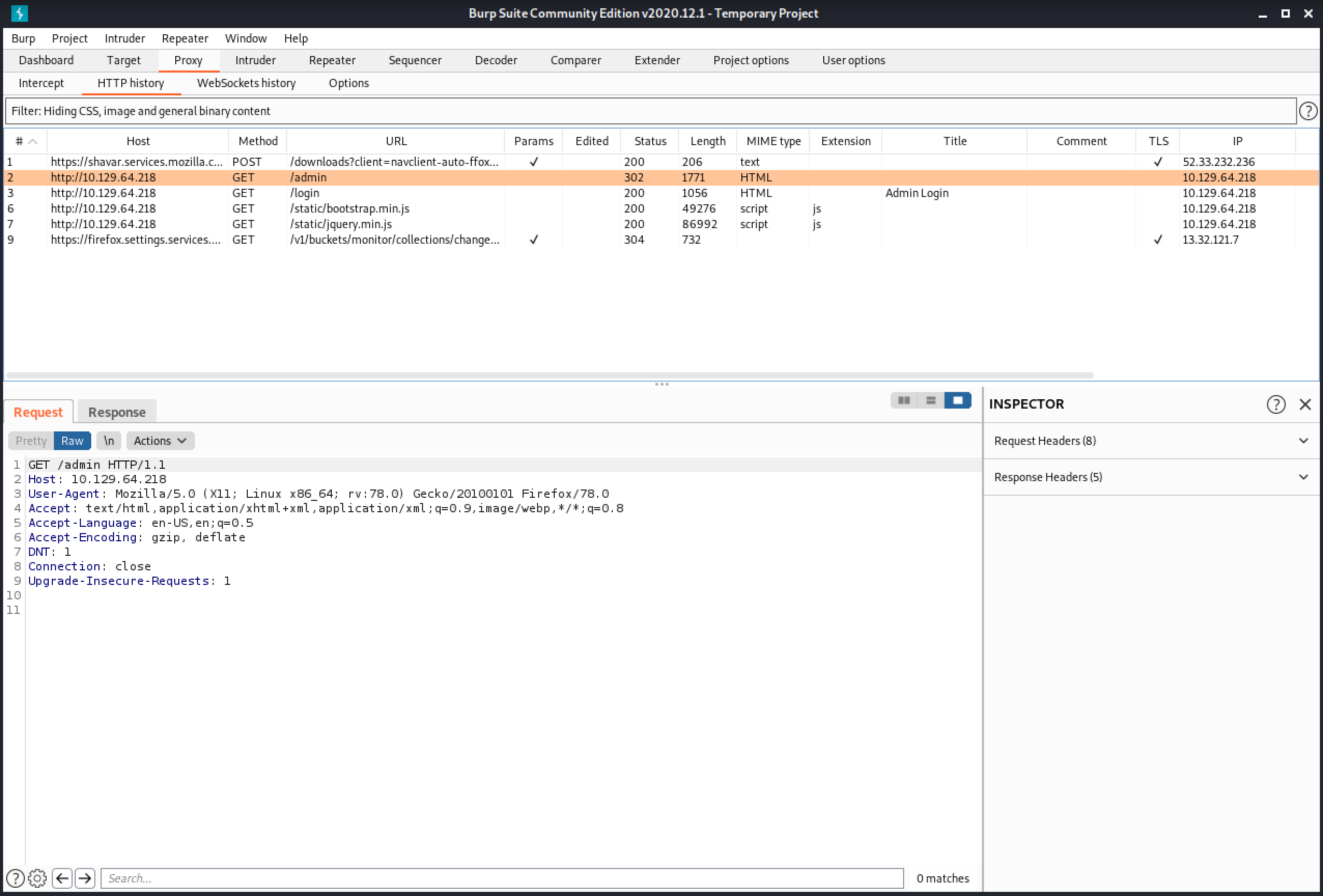Switch to the Target tab

(x=123, y=60)
